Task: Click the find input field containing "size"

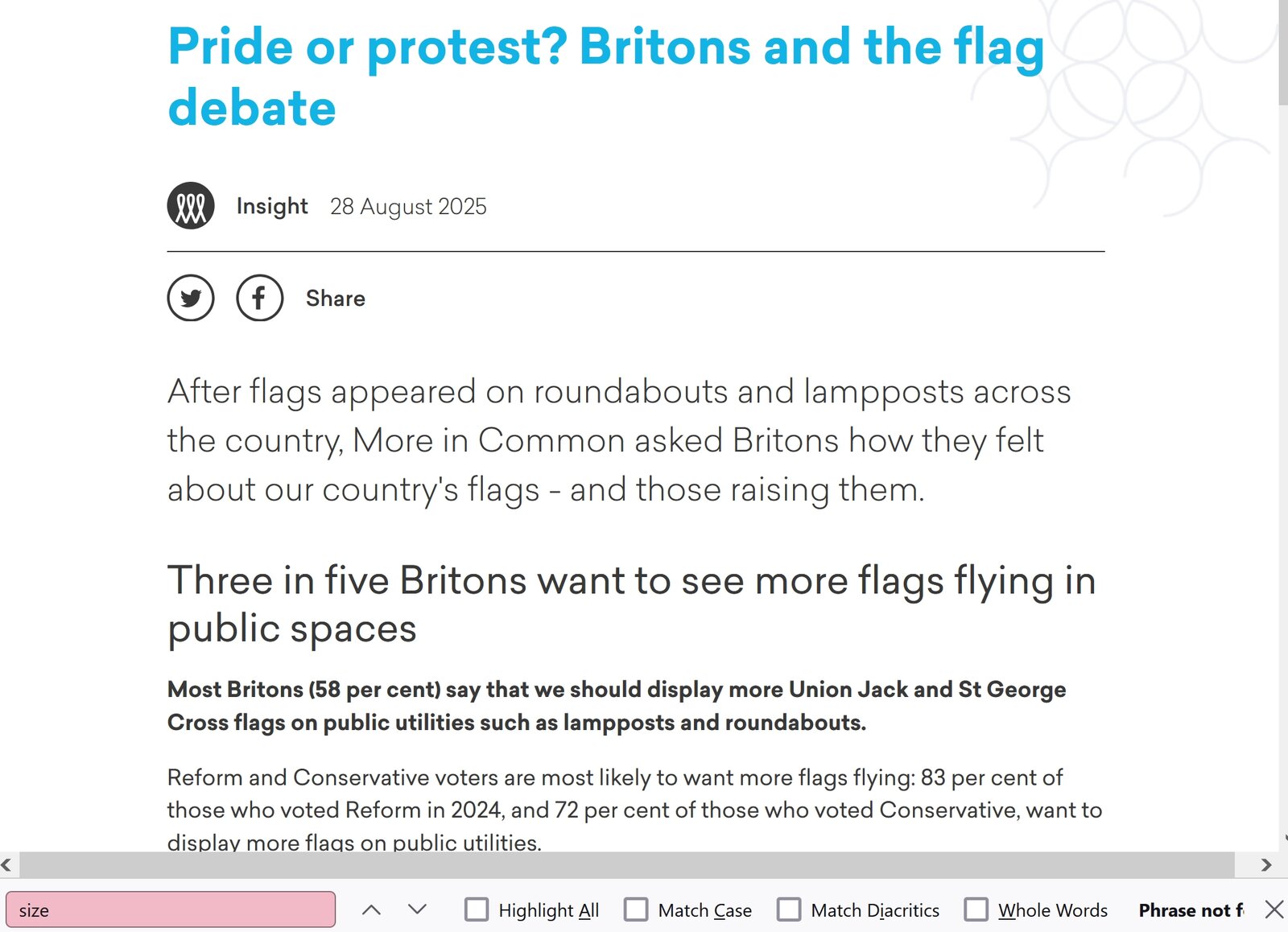Action: (x=171, y=910)
